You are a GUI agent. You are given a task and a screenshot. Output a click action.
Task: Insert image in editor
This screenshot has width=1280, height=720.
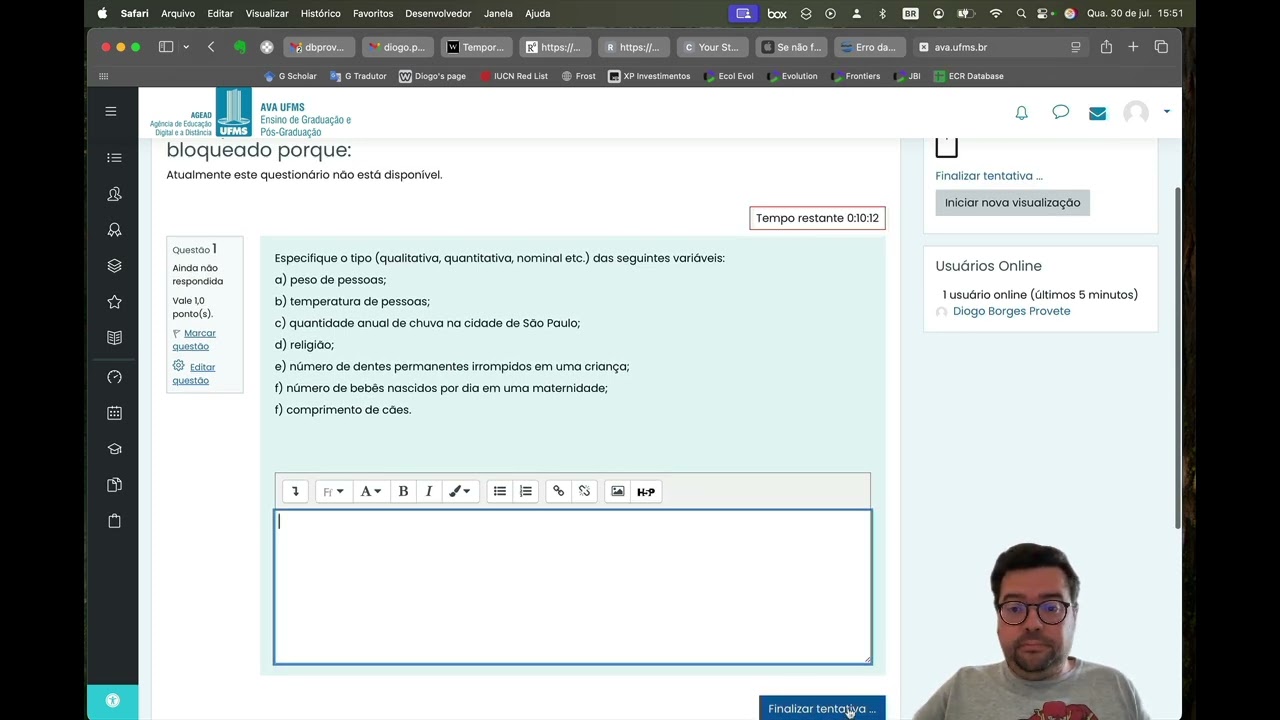tap(618, 491)
